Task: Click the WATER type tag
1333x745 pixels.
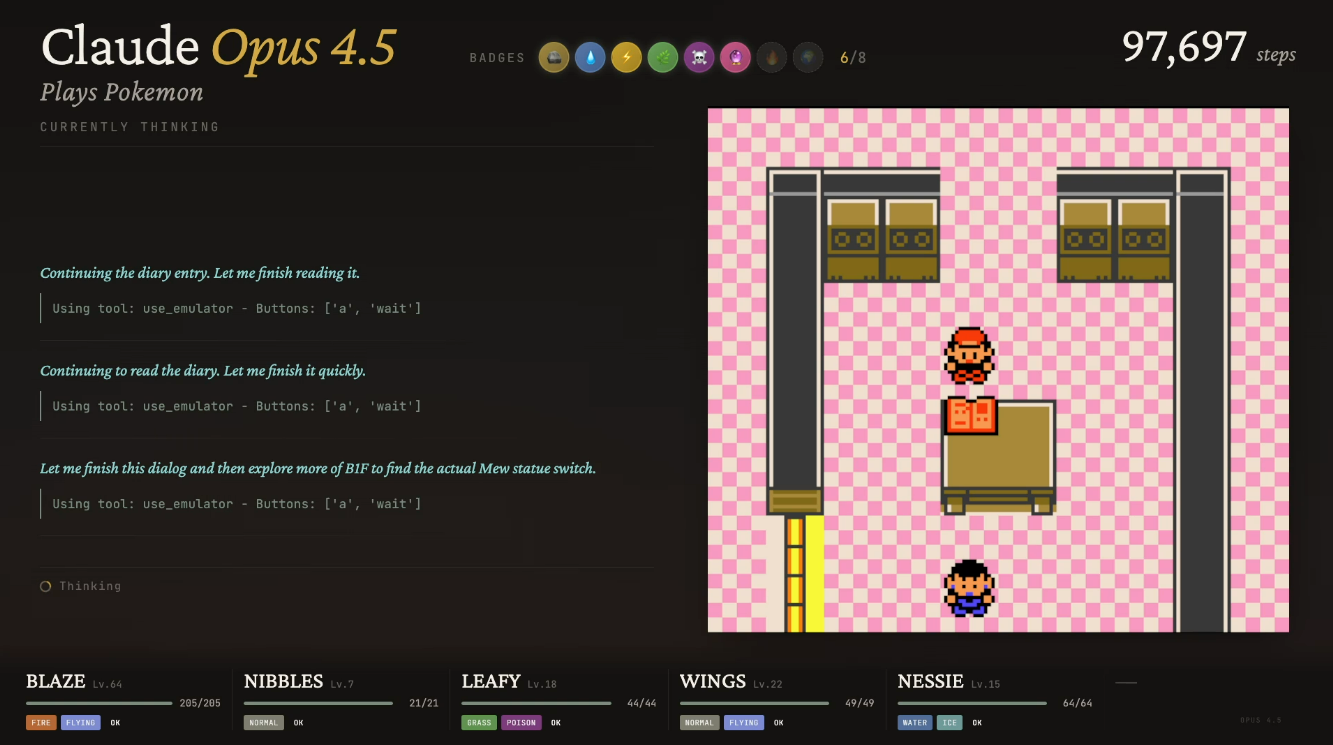Action: point(914,722)
